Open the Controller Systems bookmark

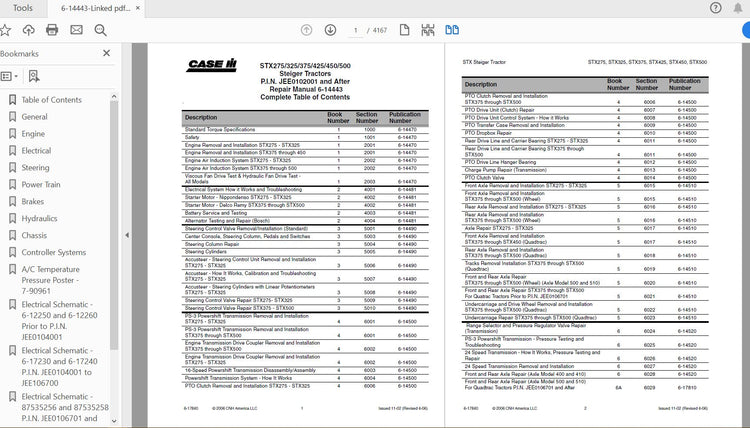(54, 252)
